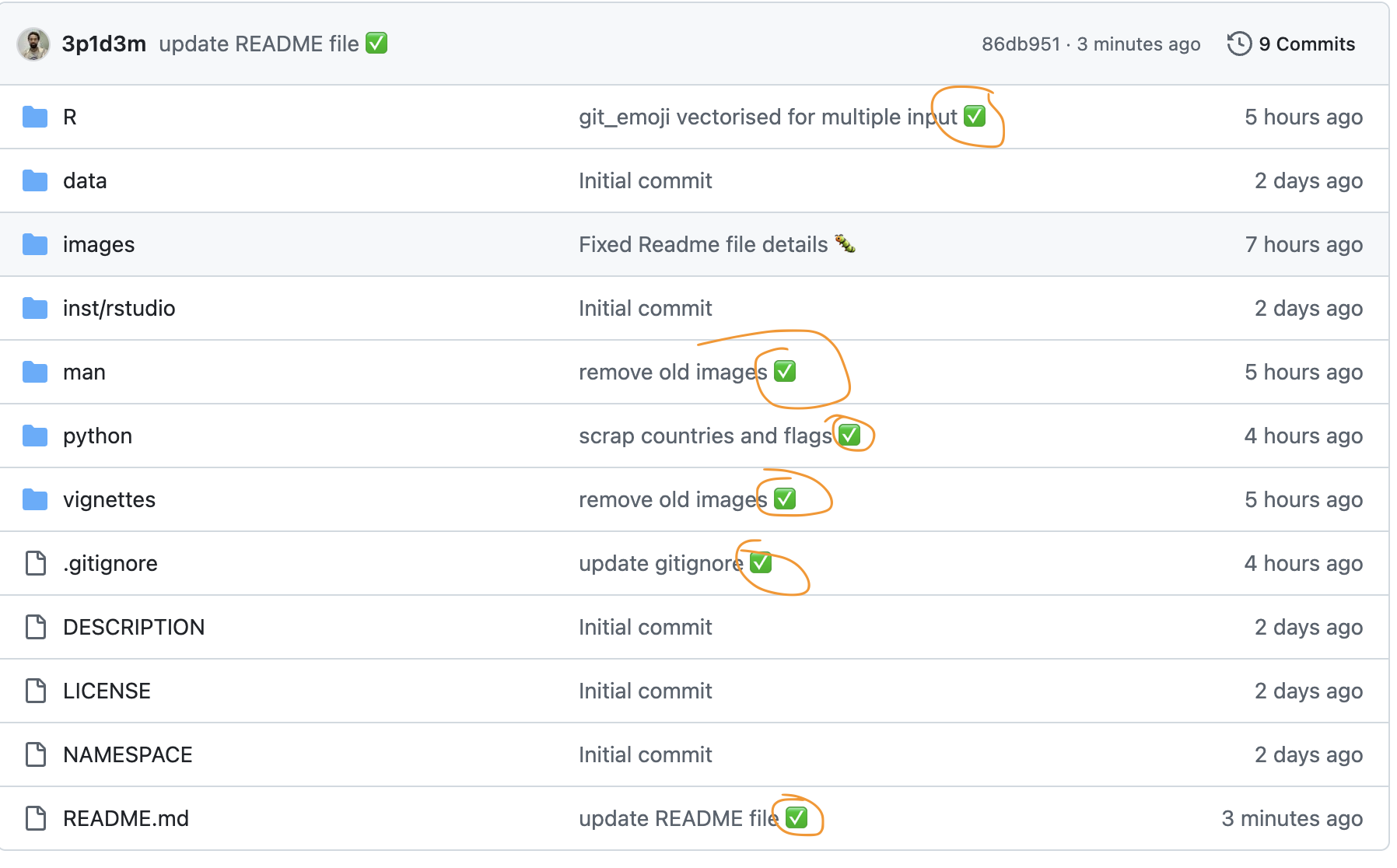Click the bug emoji in images commit message
This screenshot has width=1397, height=868.
(x=846, y=244)
